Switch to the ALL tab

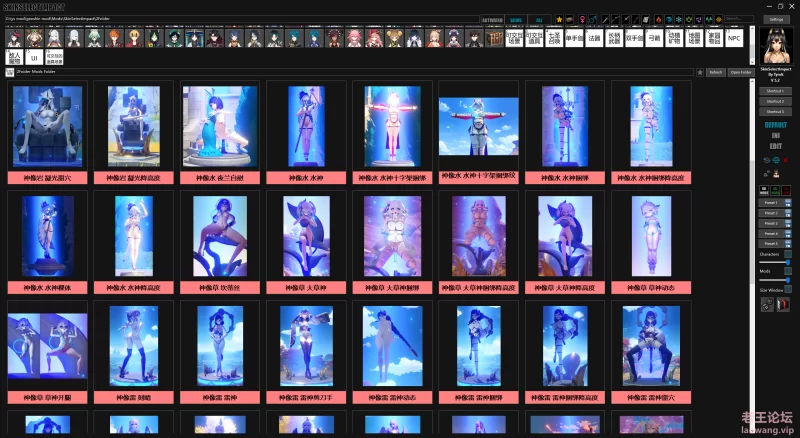[x=539, y=20]
